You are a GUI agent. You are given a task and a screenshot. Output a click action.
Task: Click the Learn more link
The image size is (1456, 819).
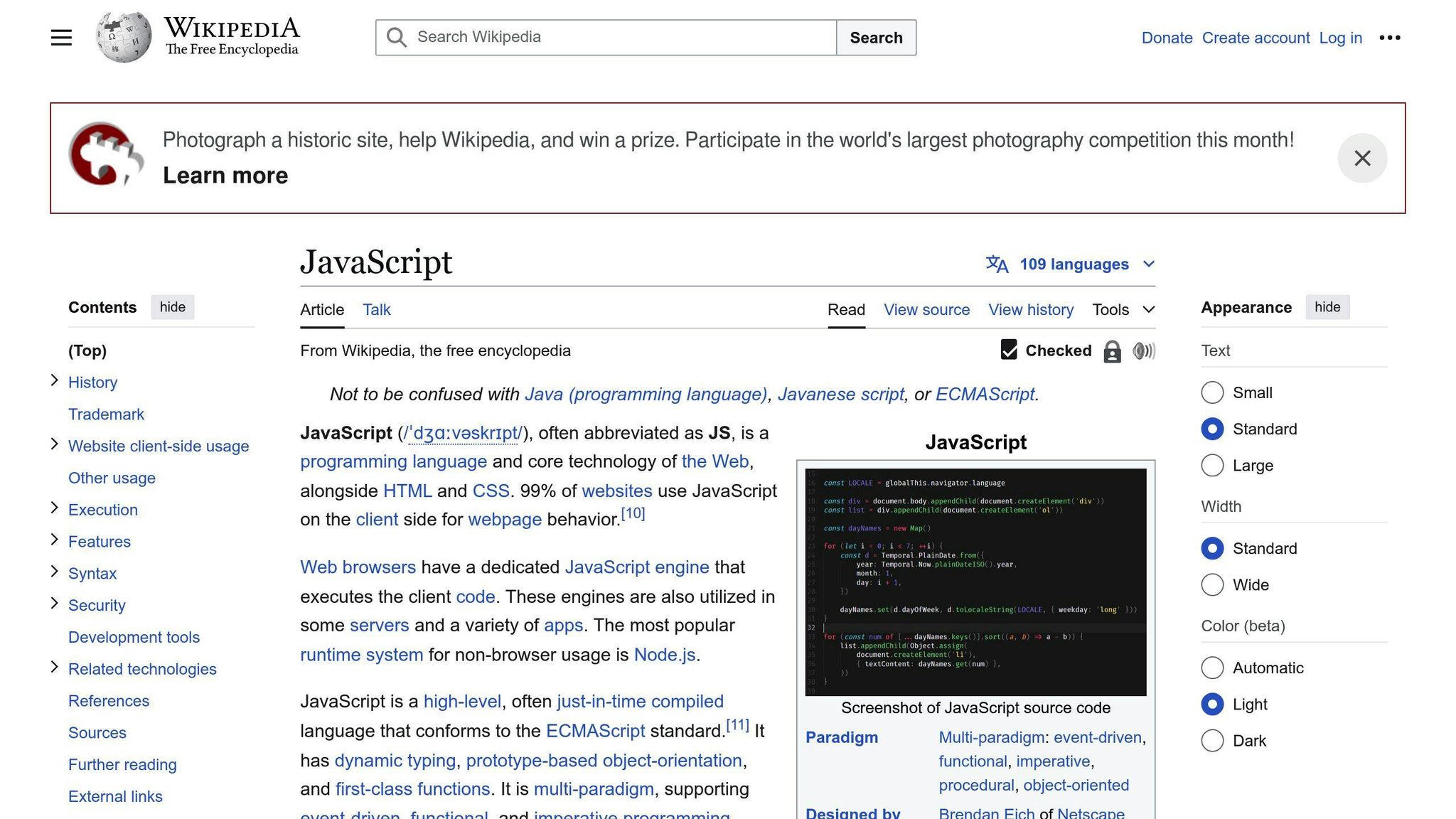225,175
